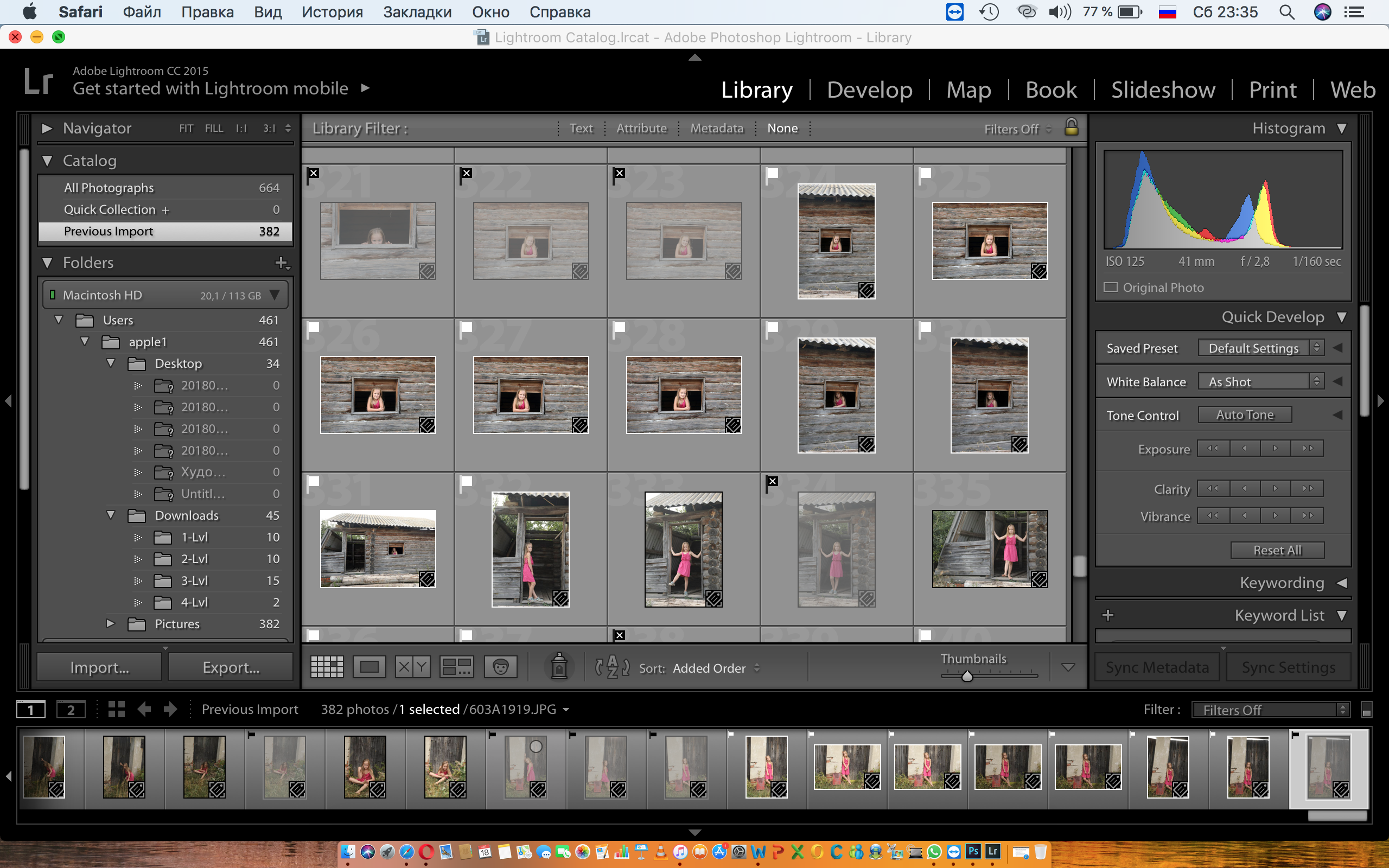Toggle the rejected flag on photo 323

619,174
